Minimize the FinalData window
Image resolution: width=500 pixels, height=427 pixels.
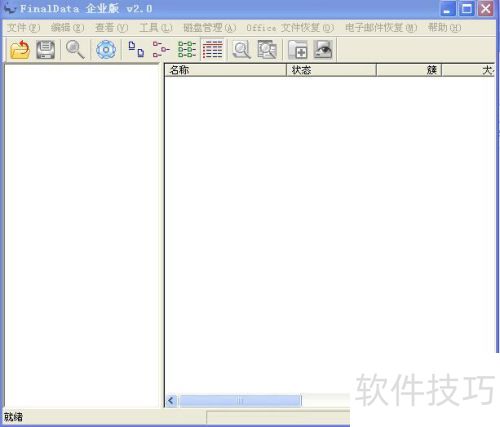[x=448, y=9]
